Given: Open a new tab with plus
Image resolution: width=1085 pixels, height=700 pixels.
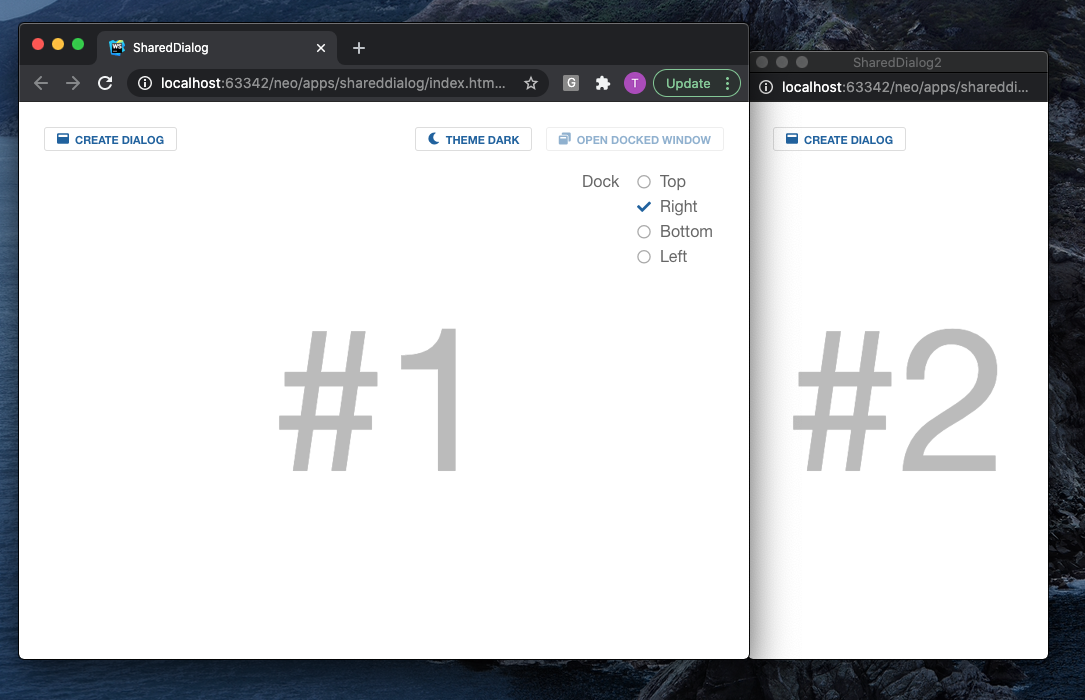Looking at the screenshot, I should point(358,48).
